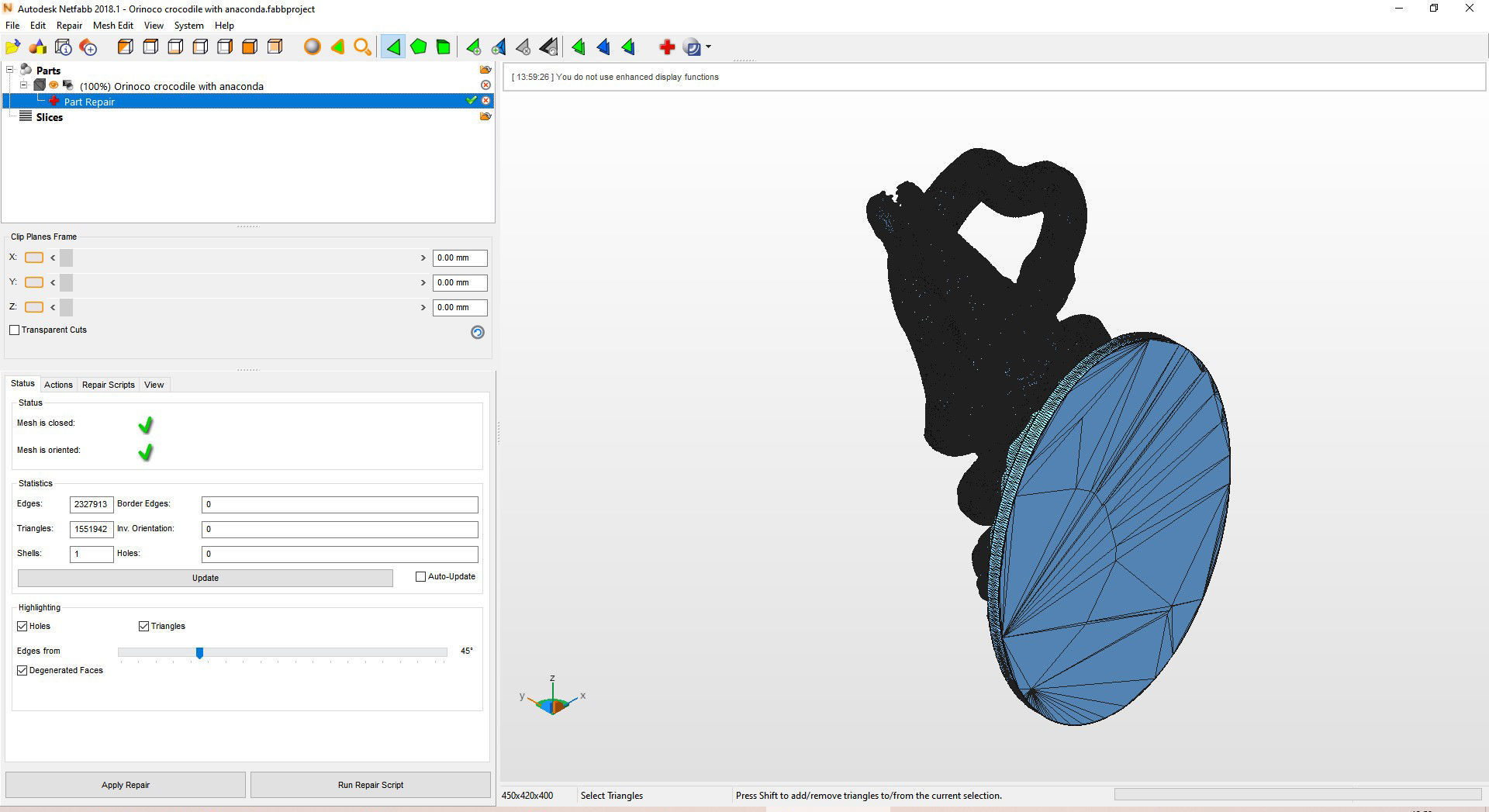Click the Edges from angle slider handle
This screenshot has height=812, width=1489.
199,653
